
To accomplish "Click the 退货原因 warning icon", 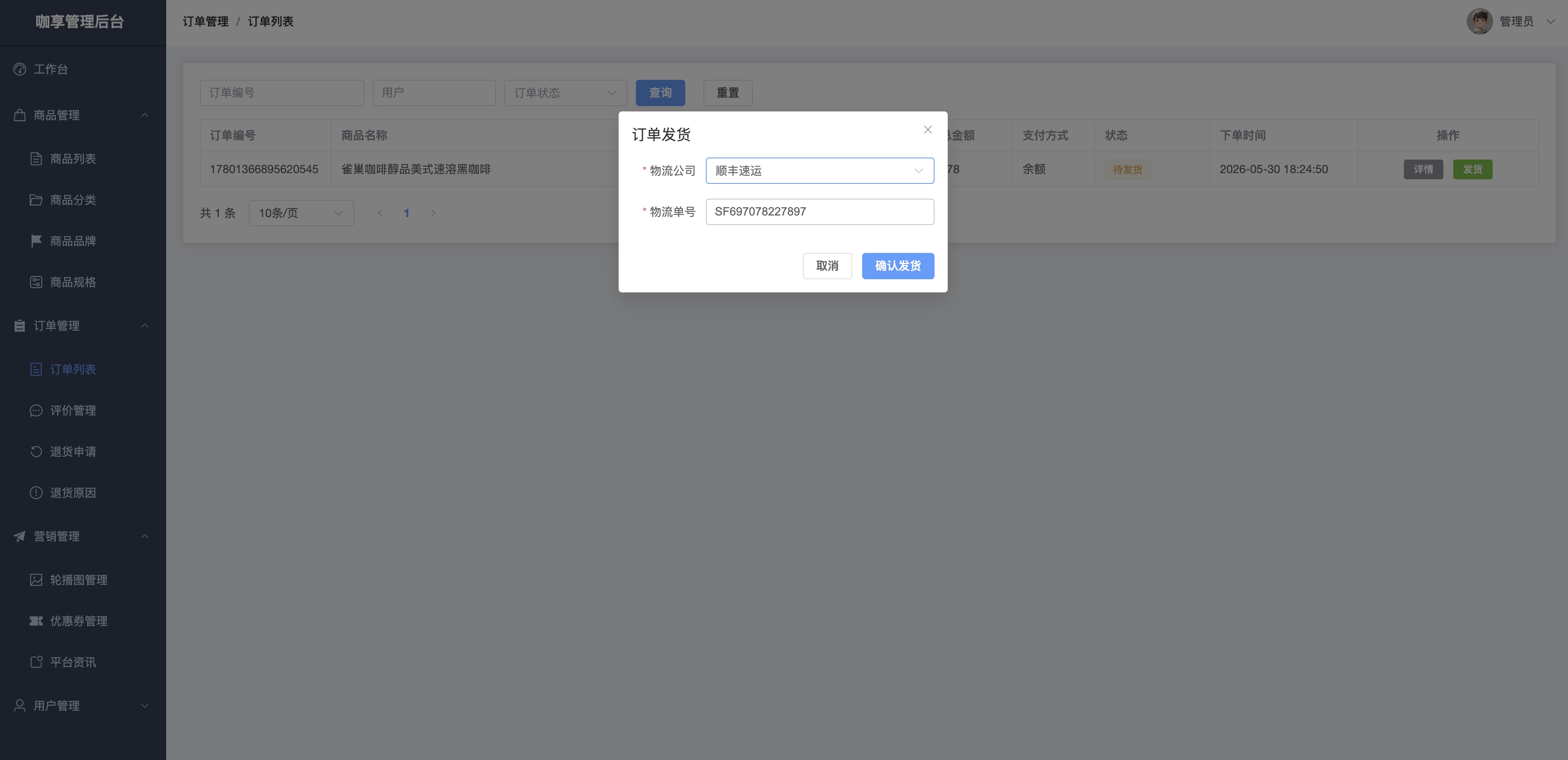I will 36,492.
